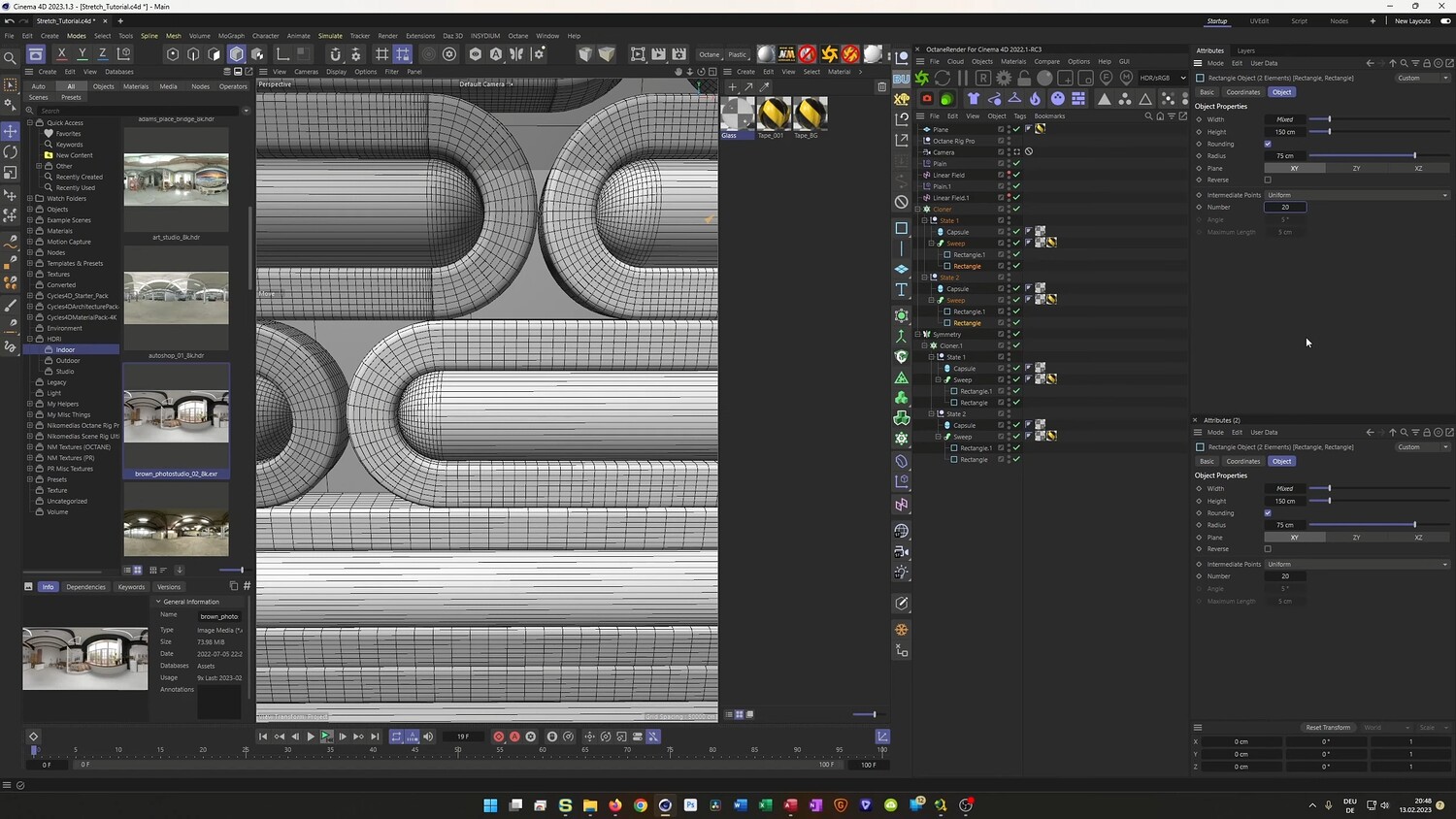
Task: Collapse State 2 under Cloner.1
Action: point(932,413)
